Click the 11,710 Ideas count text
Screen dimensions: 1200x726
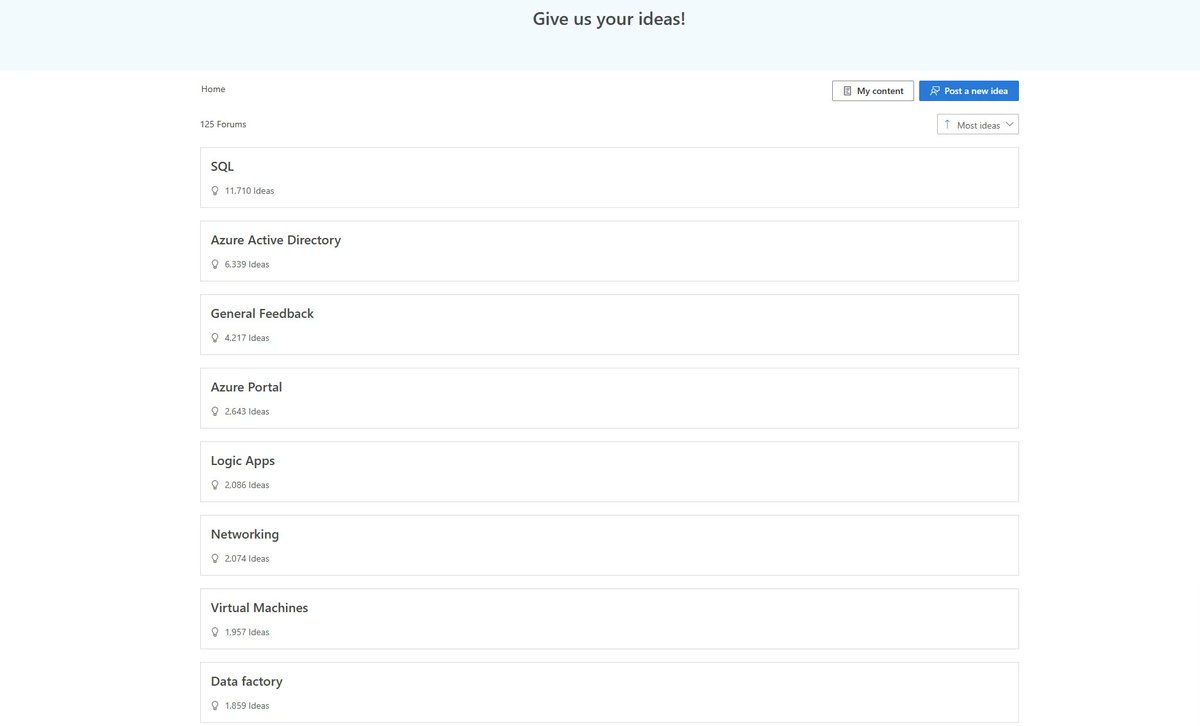[x=249, y=191]
